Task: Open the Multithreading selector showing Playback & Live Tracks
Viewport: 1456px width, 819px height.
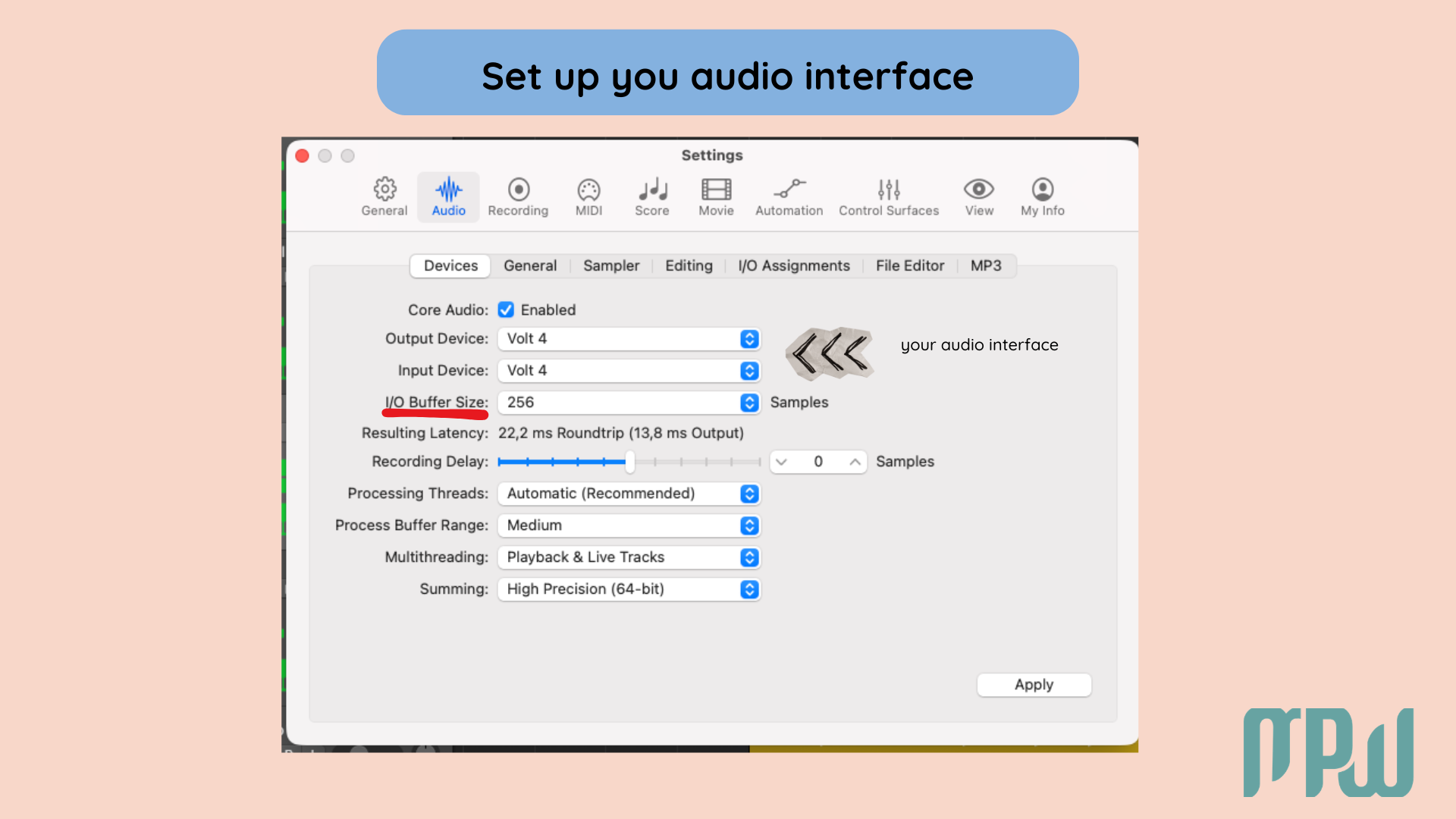Action: point(748,557)
